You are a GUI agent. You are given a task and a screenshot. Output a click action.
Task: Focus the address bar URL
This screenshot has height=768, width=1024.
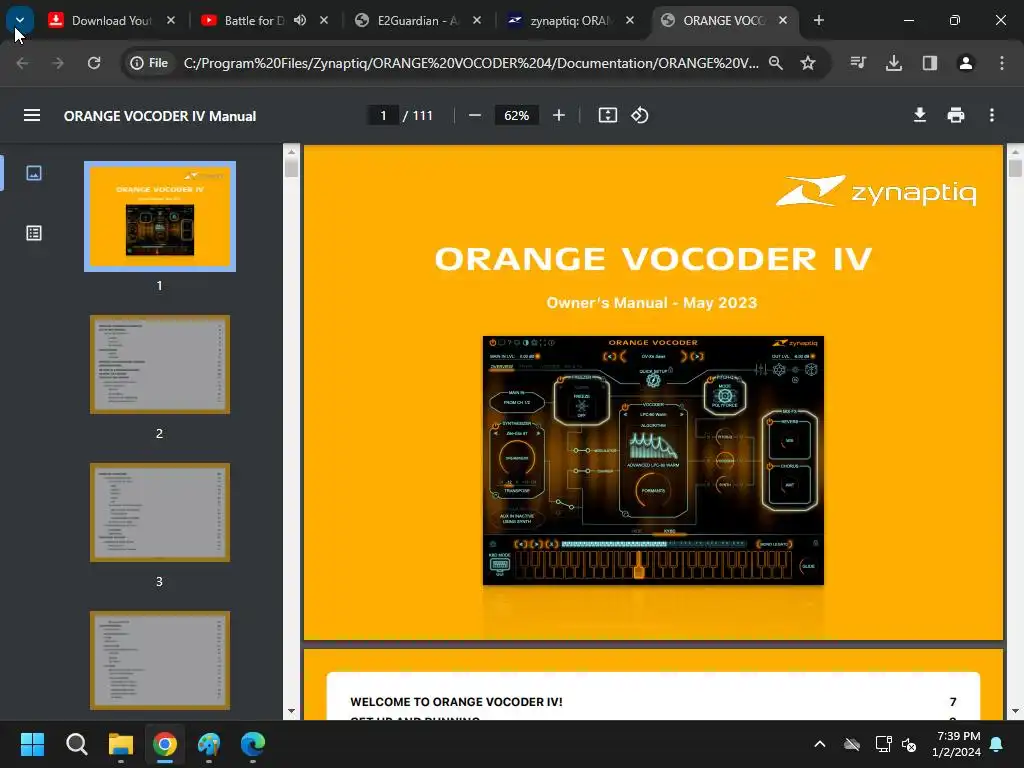click(471, 63)
